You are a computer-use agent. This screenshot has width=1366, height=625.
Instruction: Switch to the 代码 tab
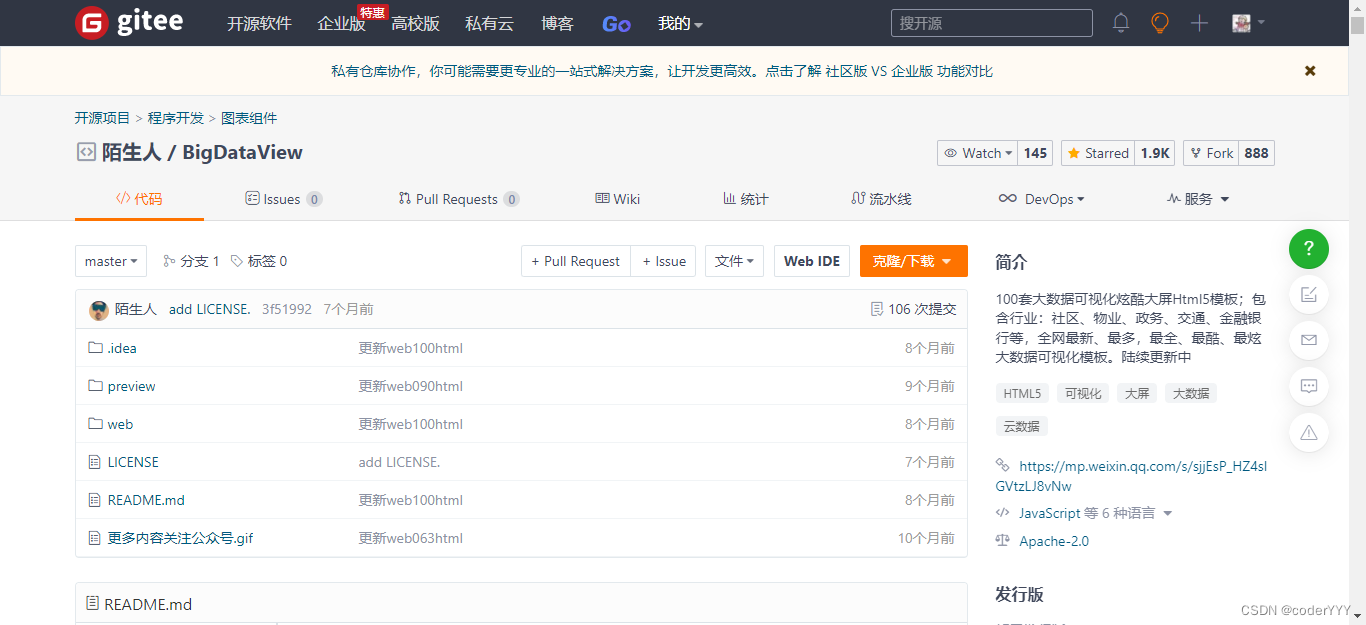pos(139,199)
